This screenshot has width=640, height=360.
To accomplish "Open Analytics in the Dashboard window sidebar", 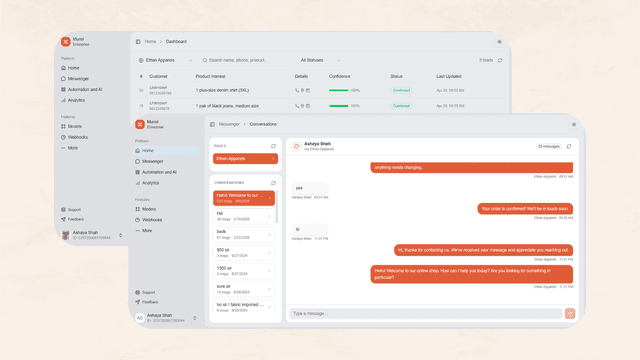I will click(73, 100).
